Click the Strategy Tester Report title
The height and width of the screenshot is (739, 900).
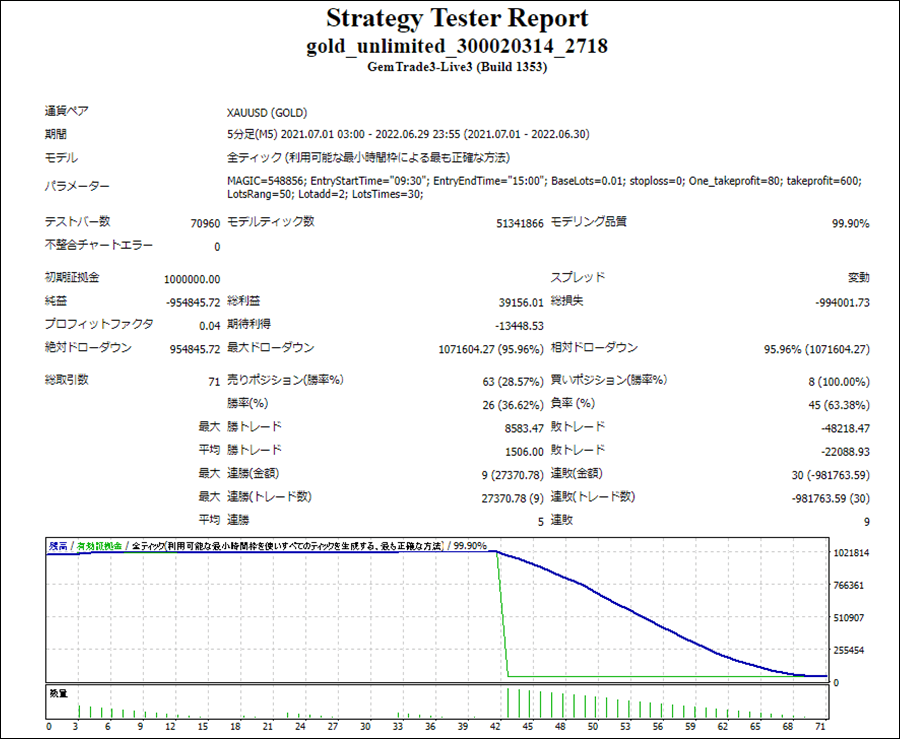coord(456,19)
